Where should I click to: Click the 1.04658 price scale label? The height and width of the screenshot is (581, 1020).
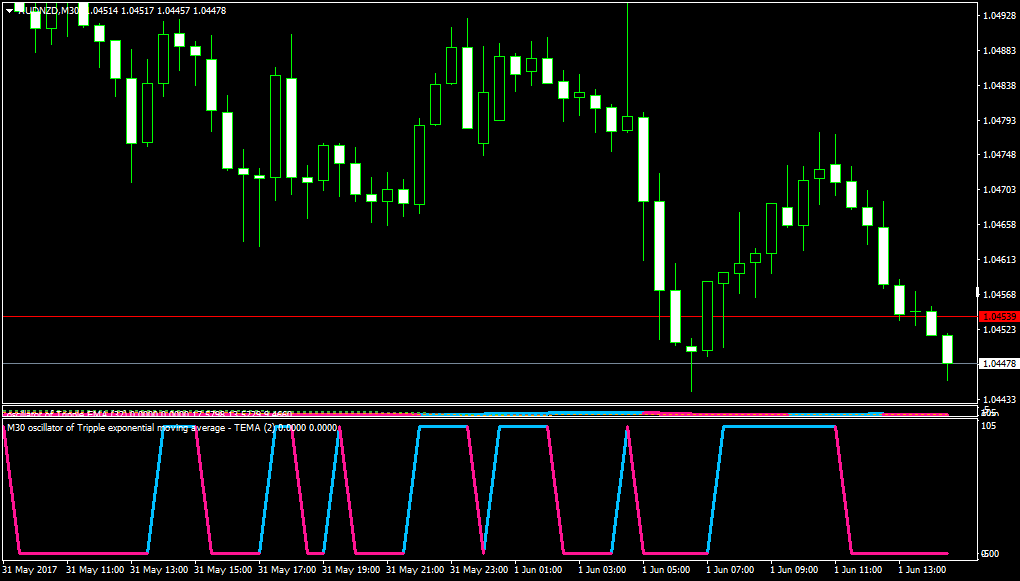(1000, 224)
